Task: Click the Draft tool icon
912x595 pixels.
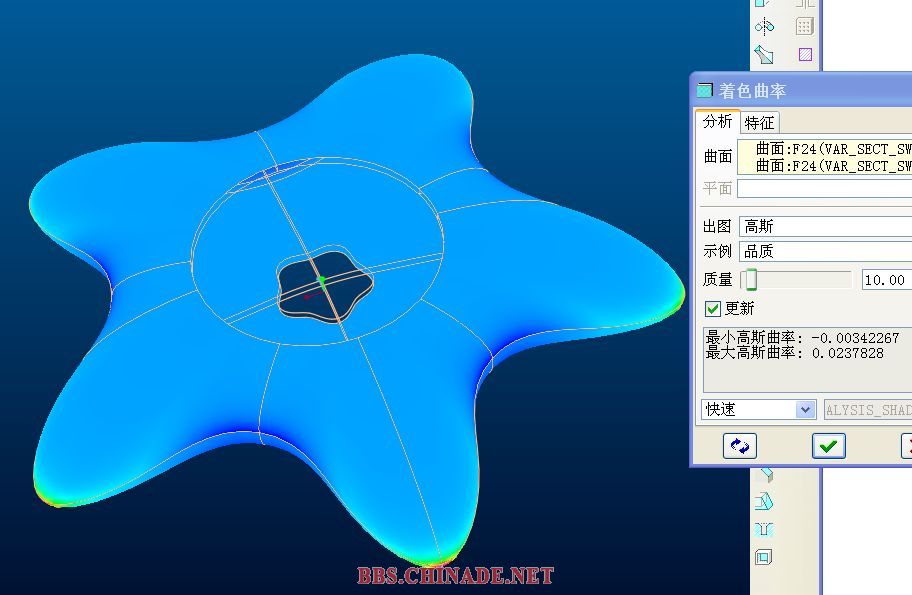Action: [x=765, y=501]
